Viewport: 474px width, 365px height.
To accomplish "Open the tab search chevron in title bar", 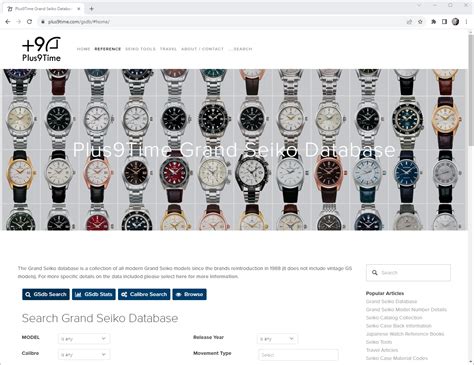I will click(x=419, y=5).
